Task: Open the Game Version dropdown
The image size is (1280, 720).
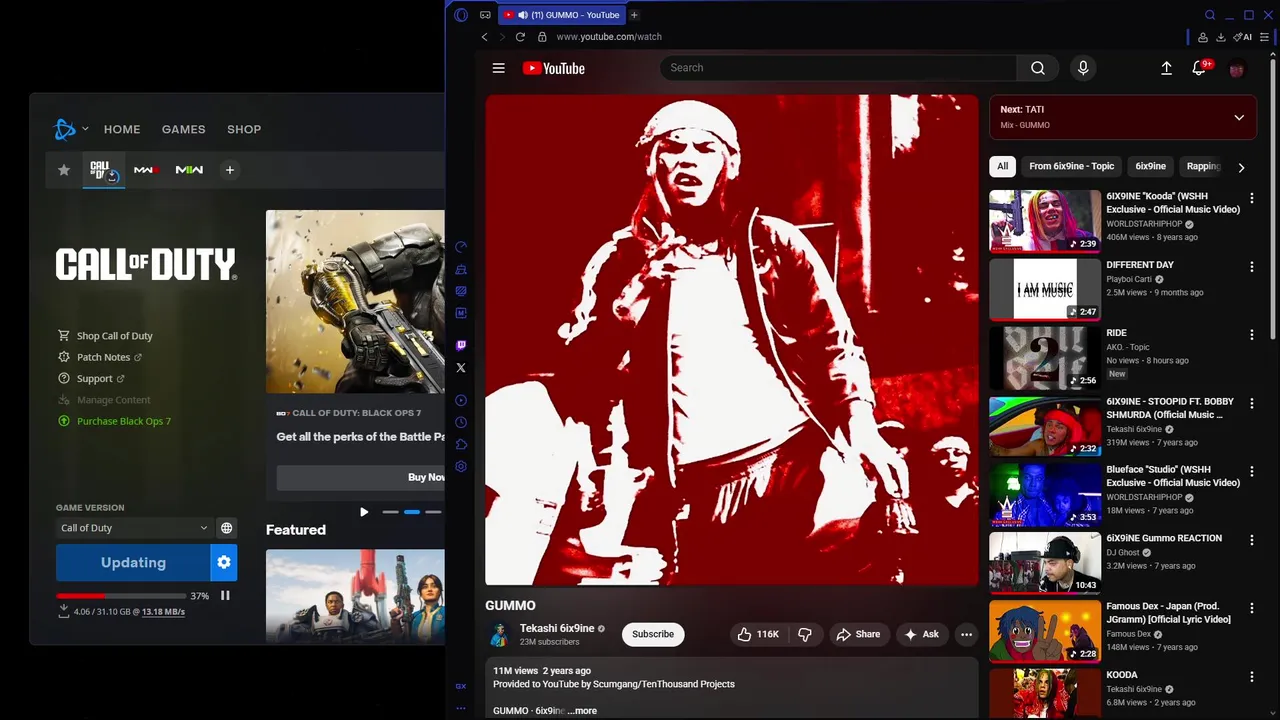Action: point(133,528)
